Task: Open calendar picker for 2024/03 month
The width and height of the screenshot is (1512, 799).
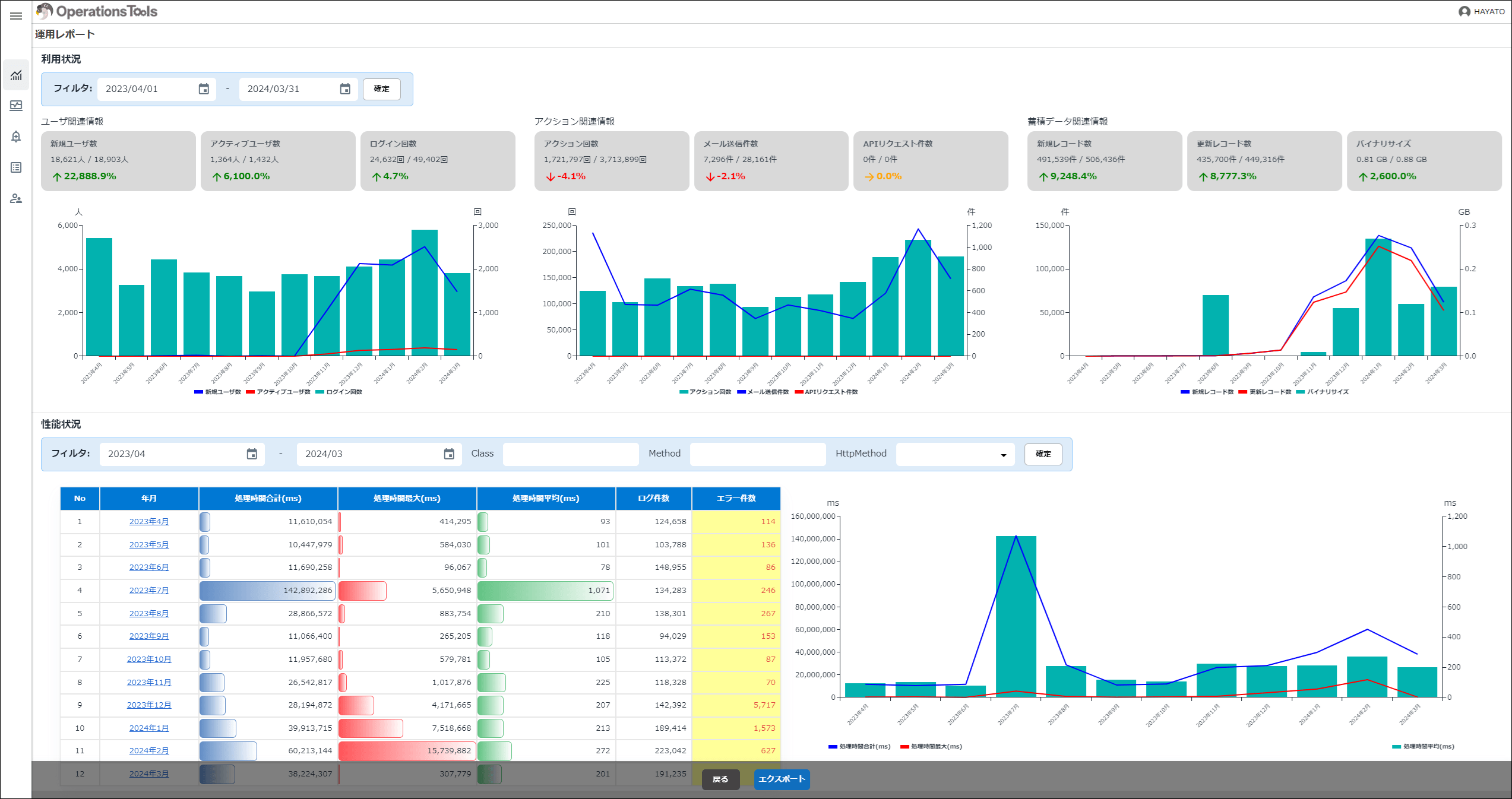Action: 449,454
